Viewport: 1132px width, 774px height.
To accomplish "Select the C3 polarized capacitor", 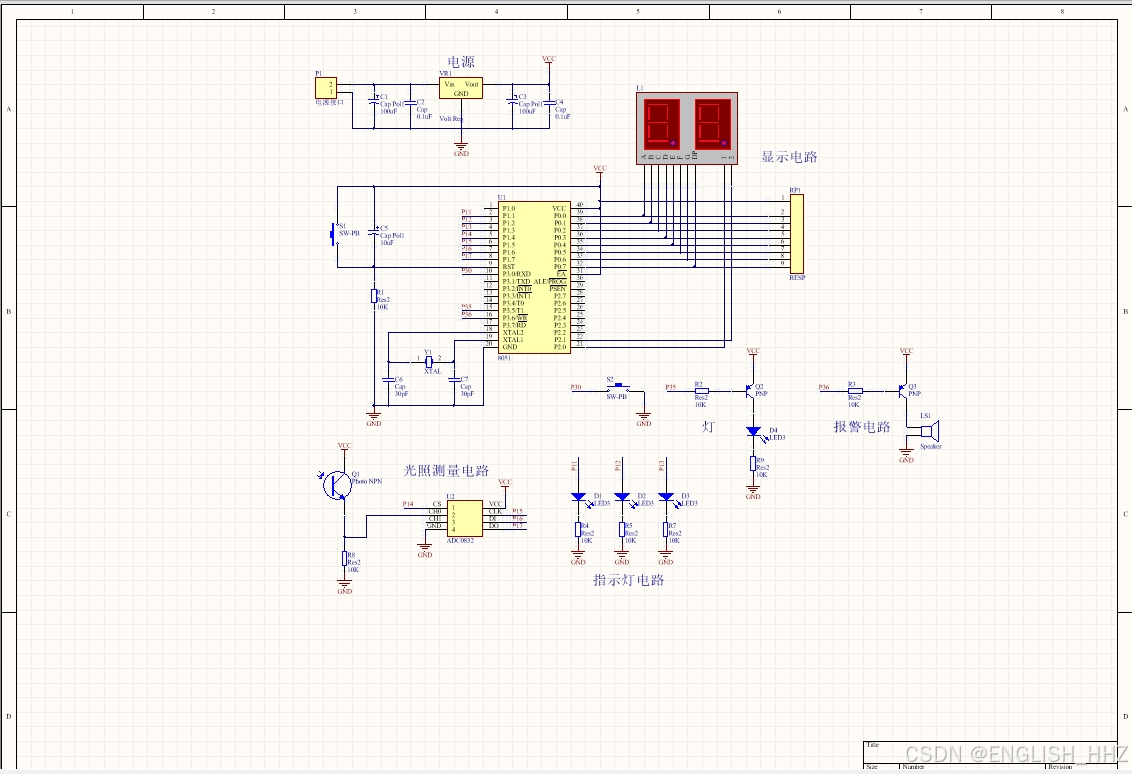I will click(513, 100).
